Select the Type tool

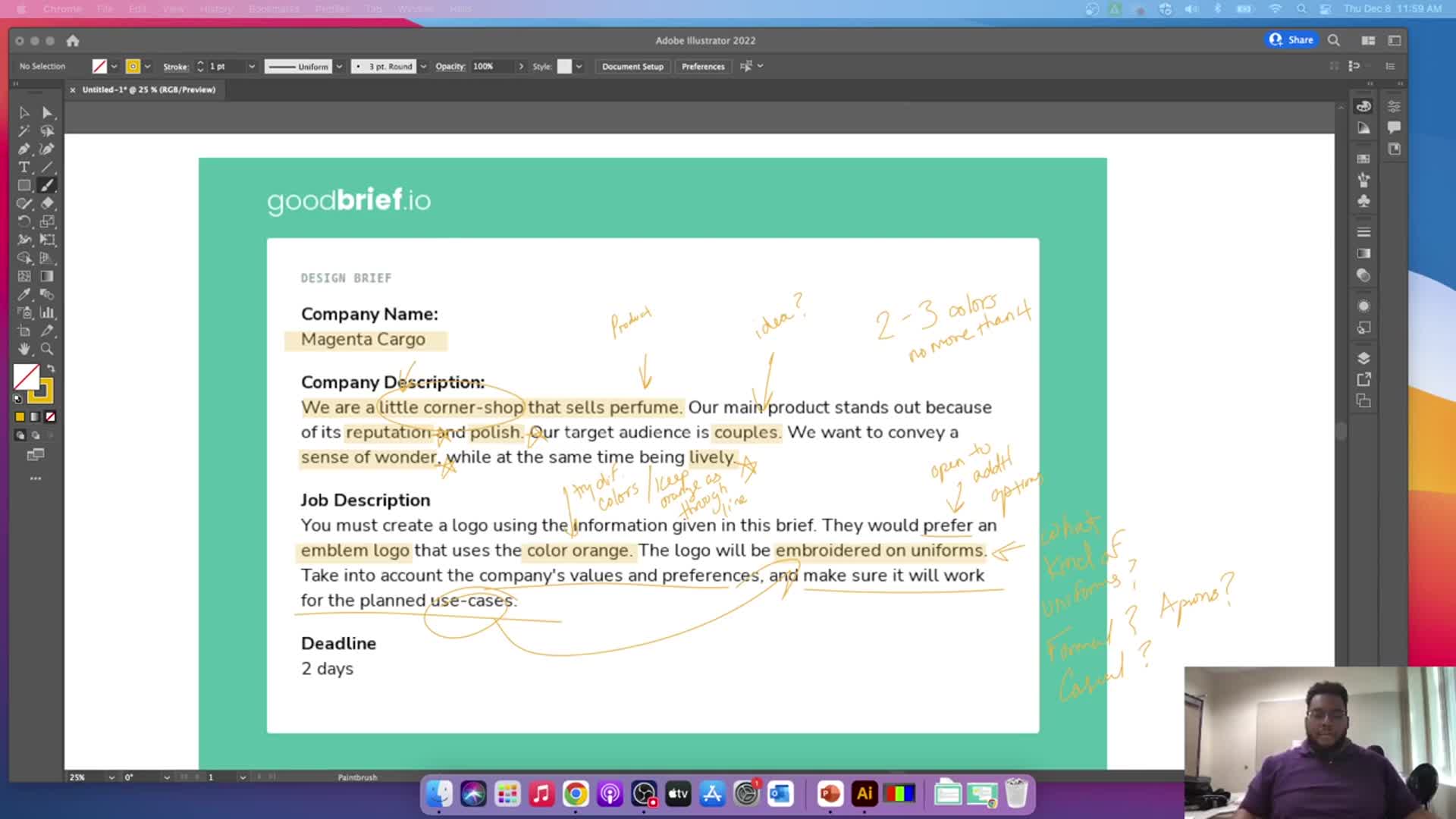tap(24, 168)
